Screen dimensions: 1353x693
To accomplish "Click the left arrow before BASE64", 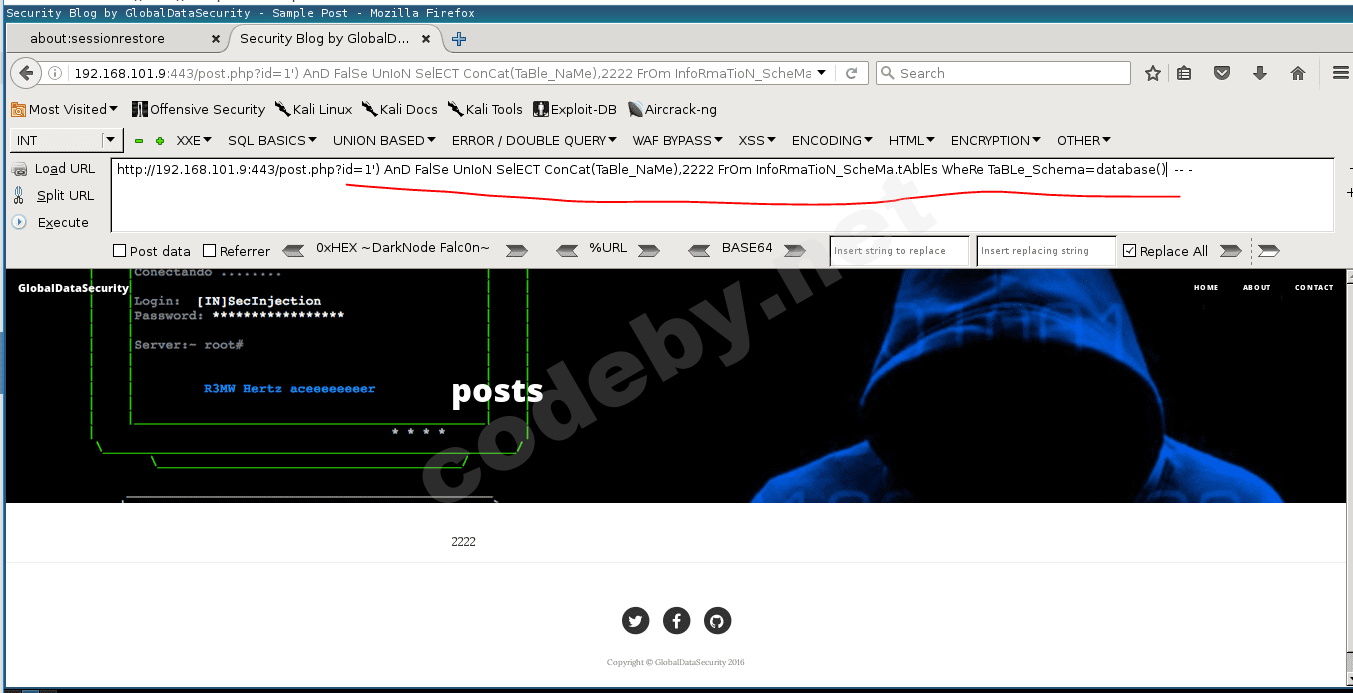I will click(700, 250).
